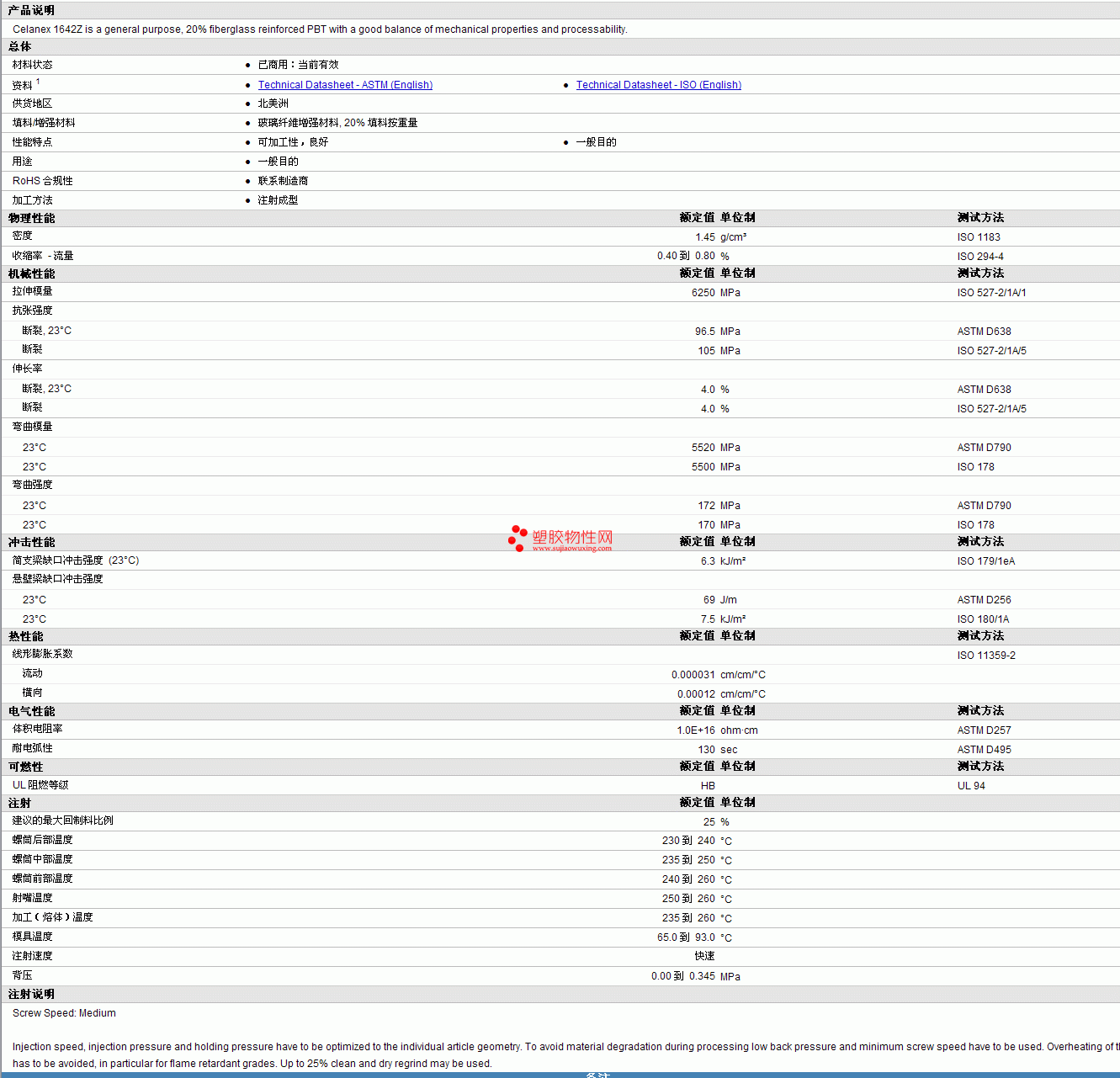Screen dimensions: 1120x1078
Task: Click the bullet before 注射成型
Action: coord(247,200)
